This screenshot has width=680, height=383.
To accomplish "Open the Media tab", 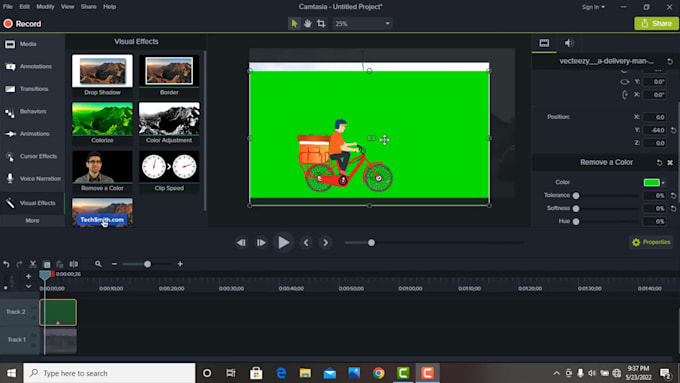I will pyautogui.click(x=32, y=44).
